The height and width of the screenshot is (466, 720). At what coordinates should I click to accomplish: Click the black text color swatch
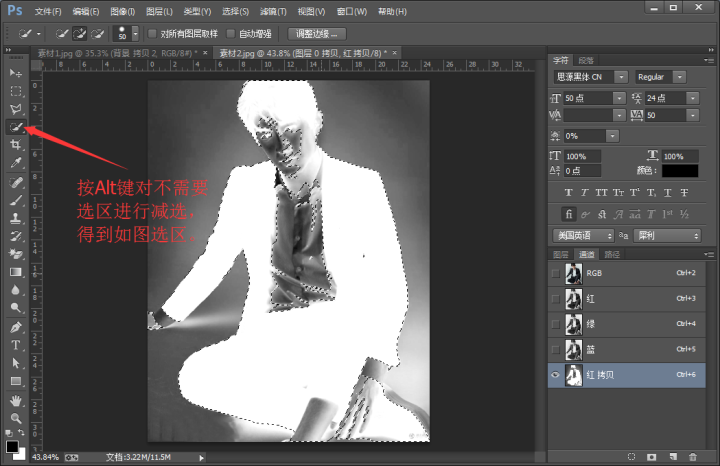pyautogui.click(x=680, y=170)
